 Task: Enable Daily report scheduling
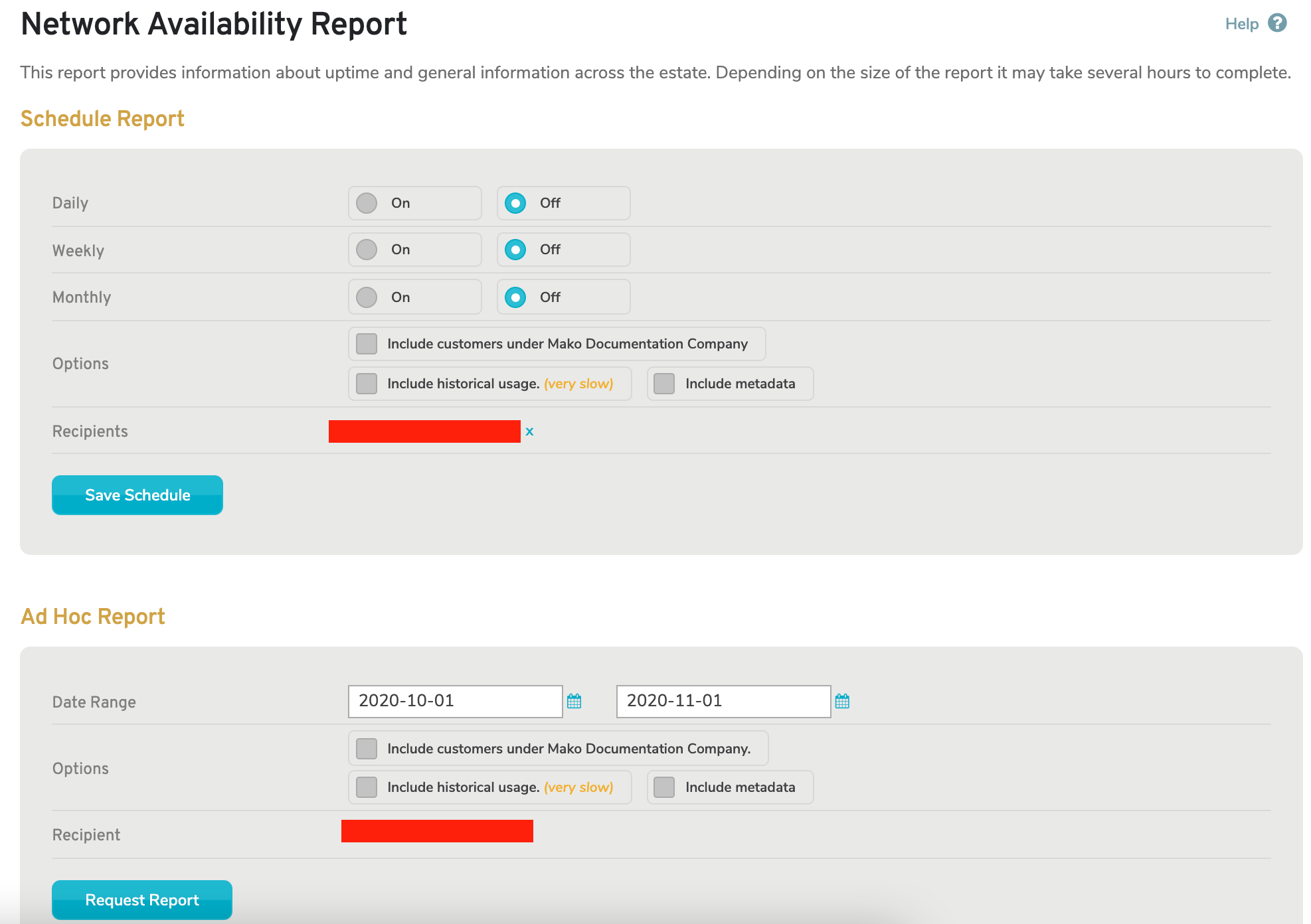coord(366,203)
